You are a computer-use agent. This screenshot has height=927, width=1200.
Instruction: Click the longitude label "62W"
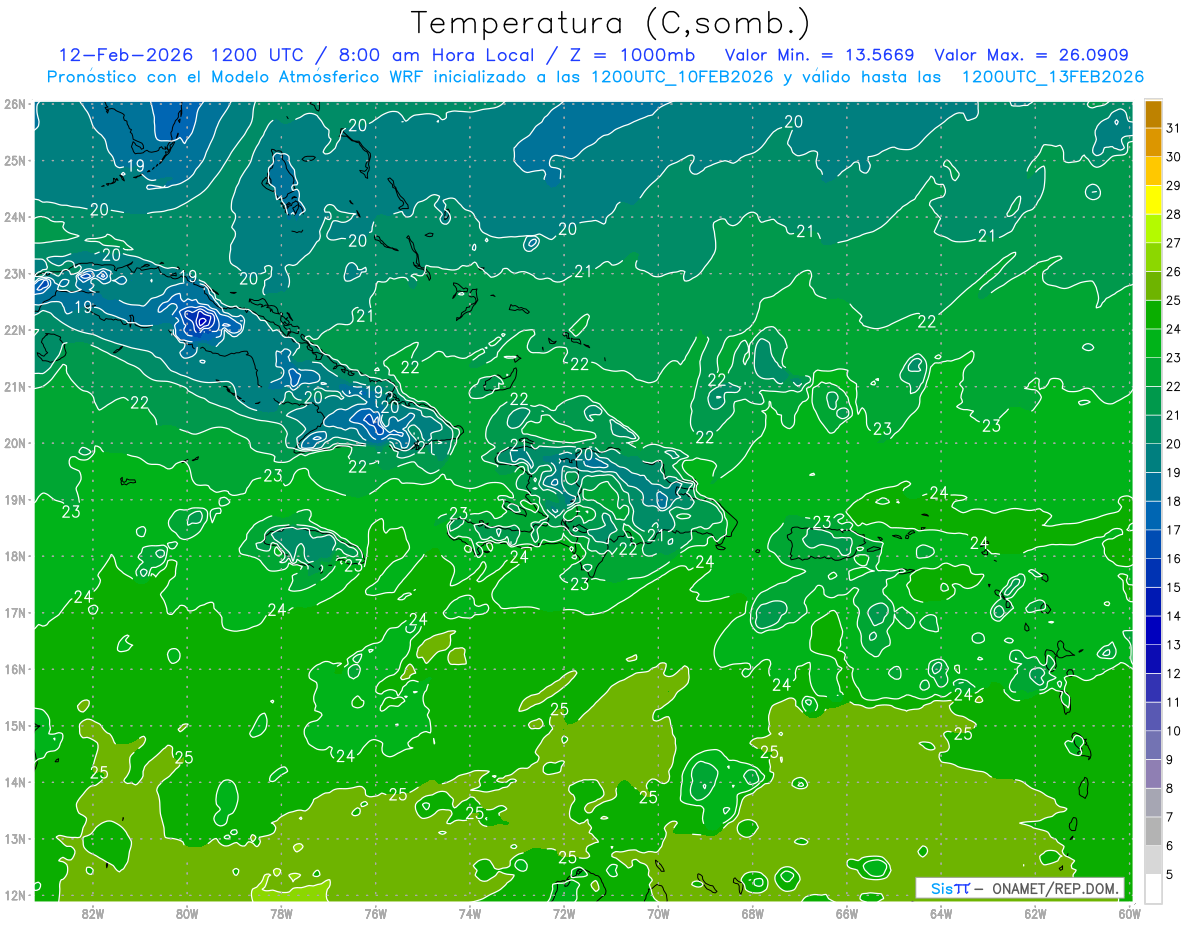pos(1035,913)
